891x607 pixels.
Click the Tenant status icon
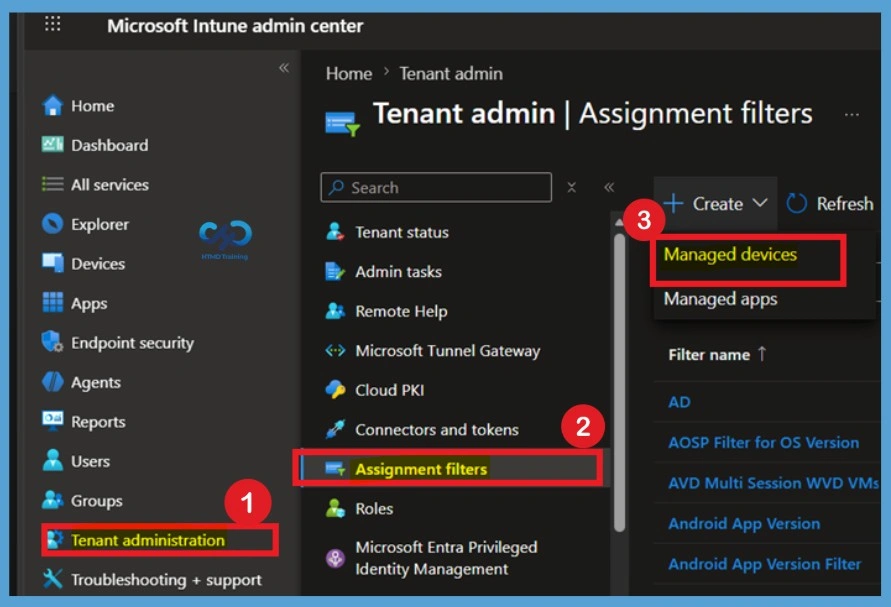(335, 232)
